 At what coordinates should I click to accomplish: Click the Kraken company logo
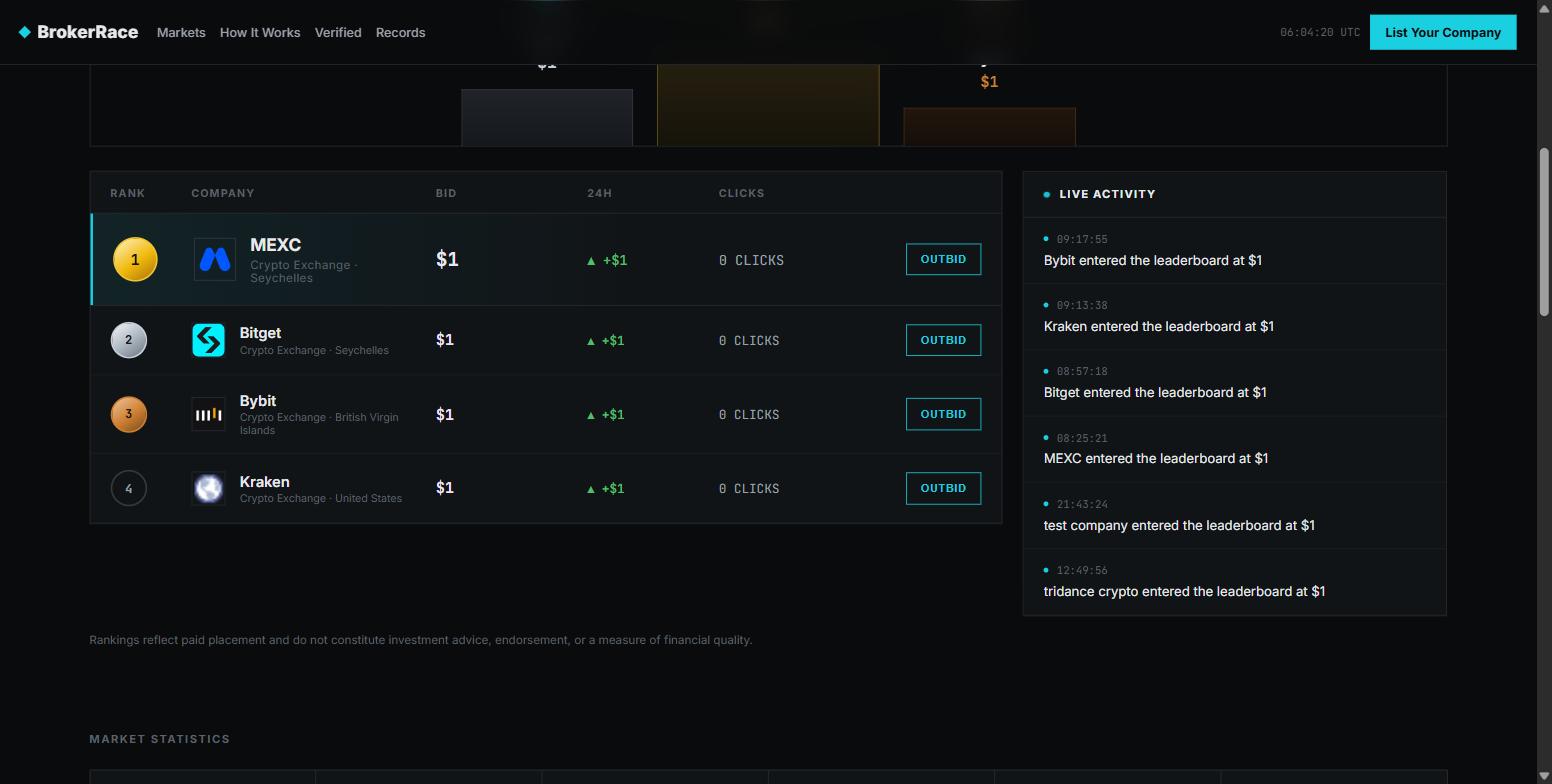click(208, 488)
